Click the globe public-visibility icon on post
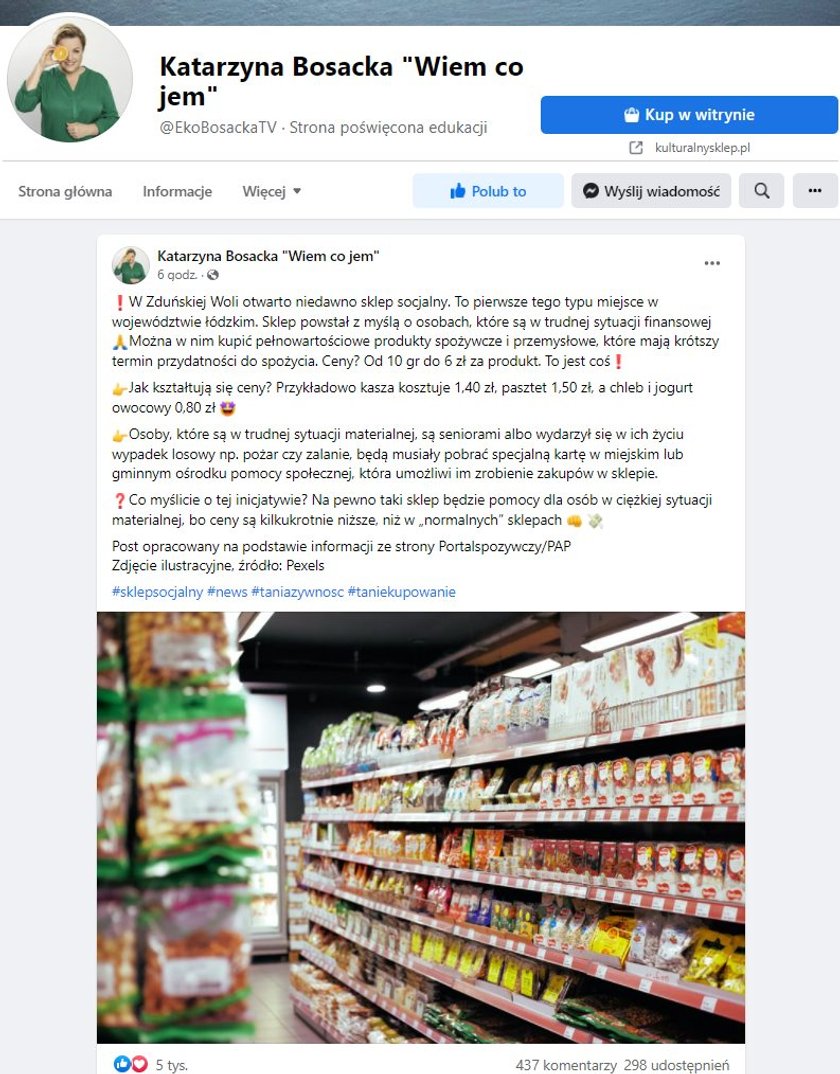Image resolution: width=840 pixels, height=1074 pixels. click(213, 275)
